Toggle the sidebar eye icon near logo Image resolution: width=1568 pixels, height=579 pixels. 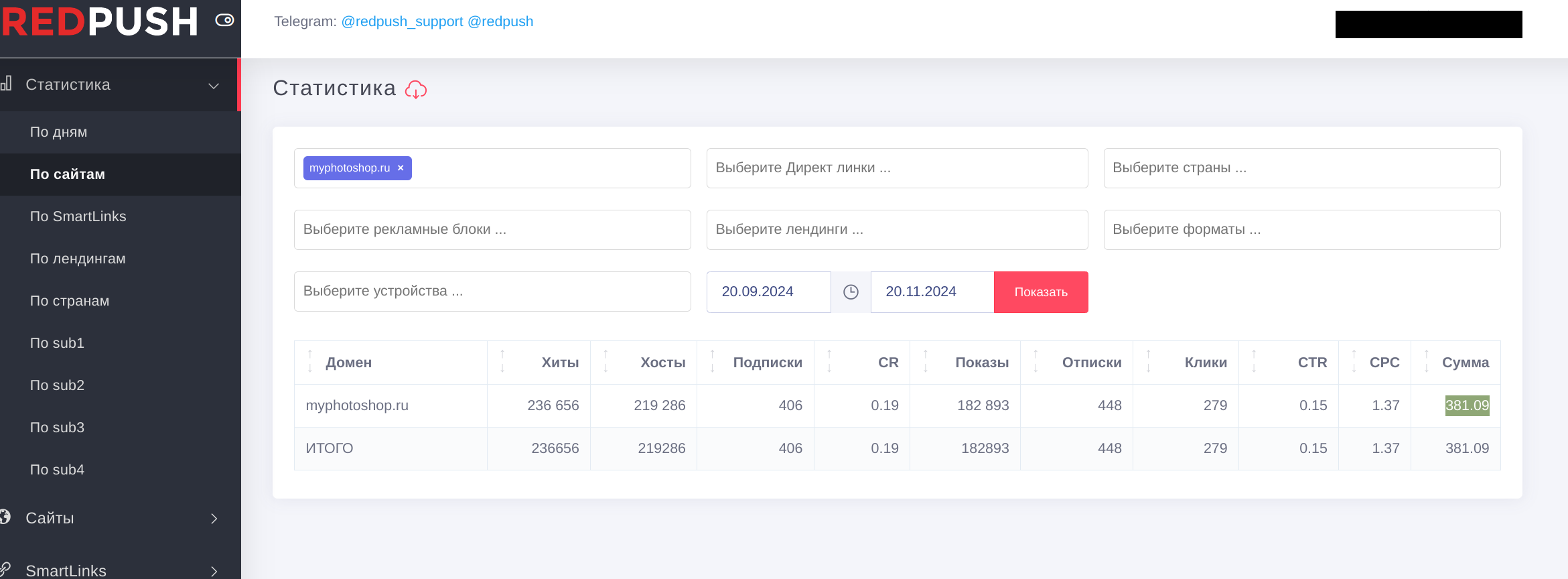pos(224,20)
